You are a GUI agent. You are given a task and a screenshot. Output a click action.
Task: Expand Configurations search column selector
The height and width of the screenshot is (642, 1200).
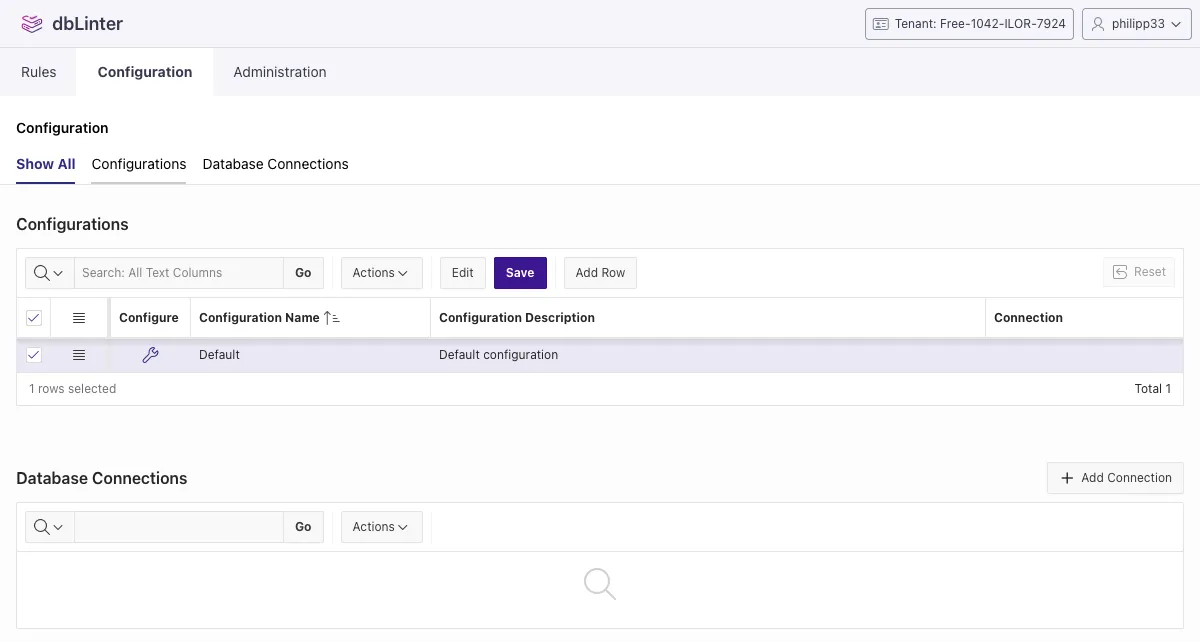pyautogui.click(x=49, y=273)
